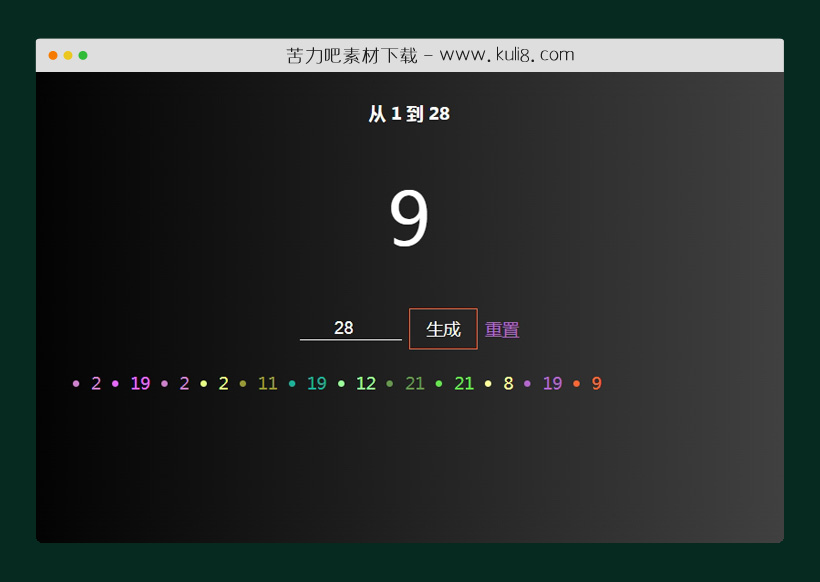820x582 pixels.
Task: Click the purple history number 19
Action: [552, 383]
